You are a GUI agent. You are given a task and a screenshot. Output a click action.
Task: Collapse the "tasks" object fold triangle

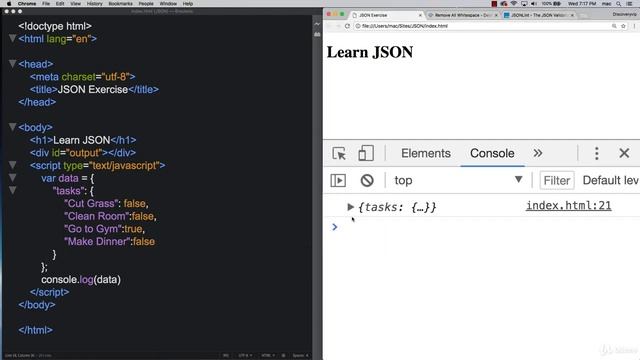[x=13, y=191]
